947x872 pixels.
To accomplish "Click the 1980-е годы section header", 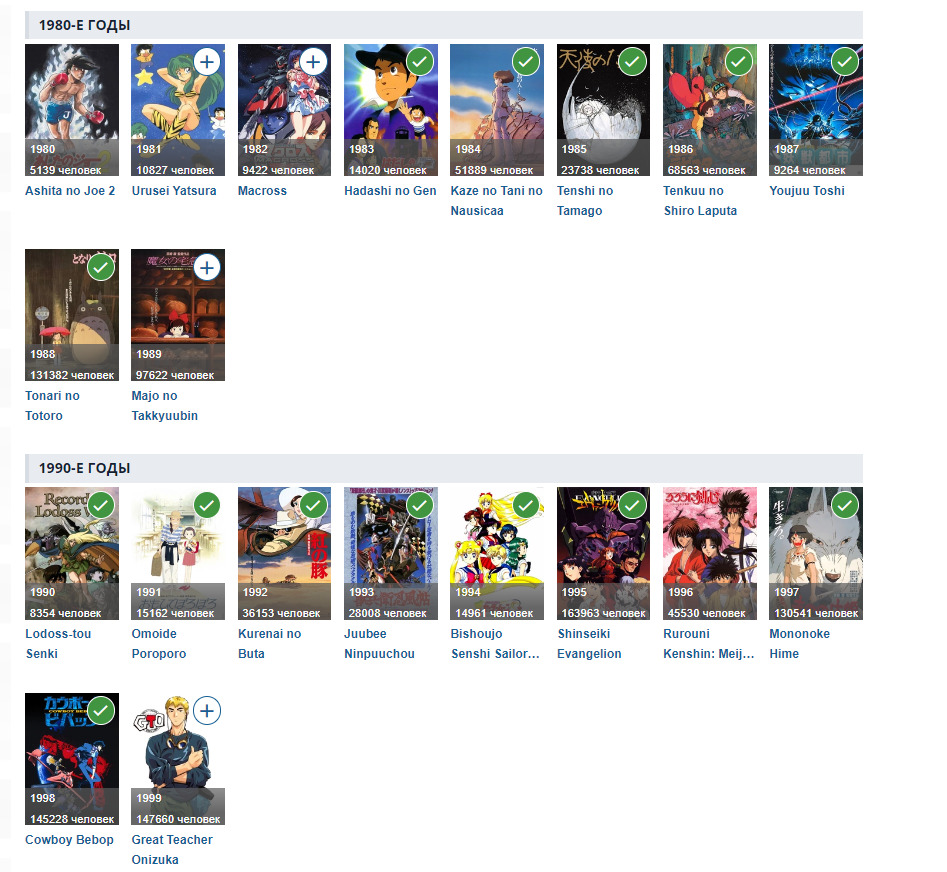I will click(x=444, y=25).
